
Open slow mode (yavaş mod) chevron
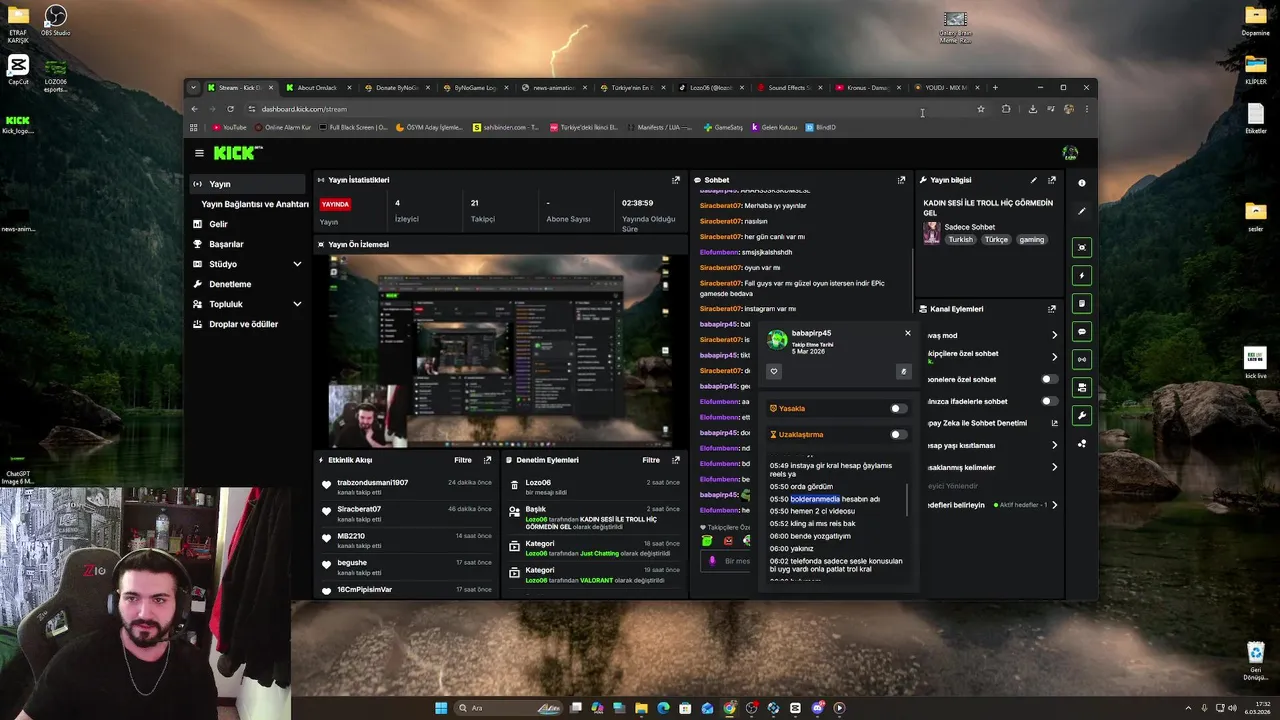click(x=1054, y=335)
